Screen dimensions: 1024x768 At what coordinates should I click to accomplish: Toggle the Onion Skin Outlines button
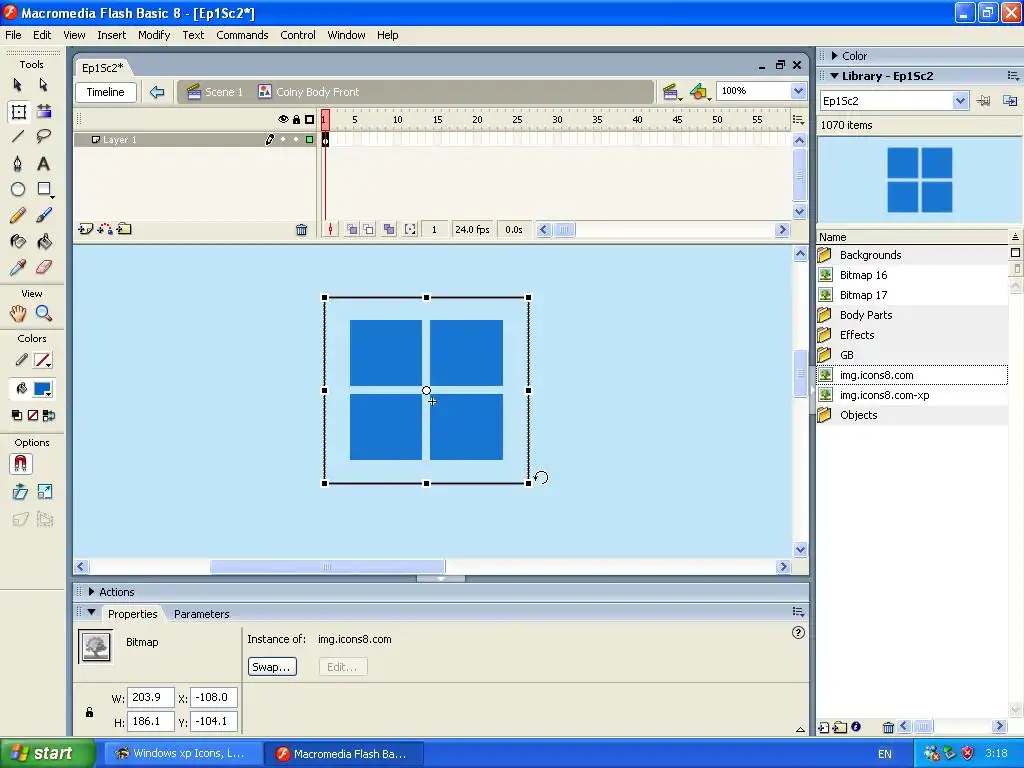click(x=369, y=230)
